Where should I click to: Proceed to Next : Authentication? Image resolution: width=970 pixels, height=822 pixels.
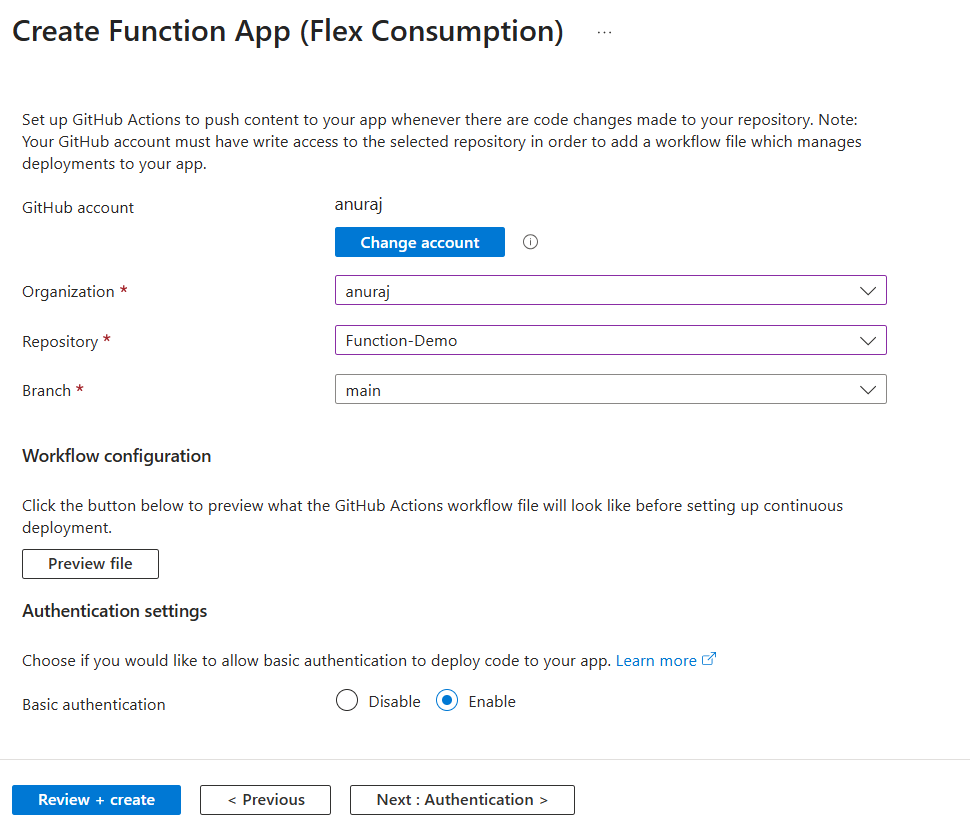461,799
